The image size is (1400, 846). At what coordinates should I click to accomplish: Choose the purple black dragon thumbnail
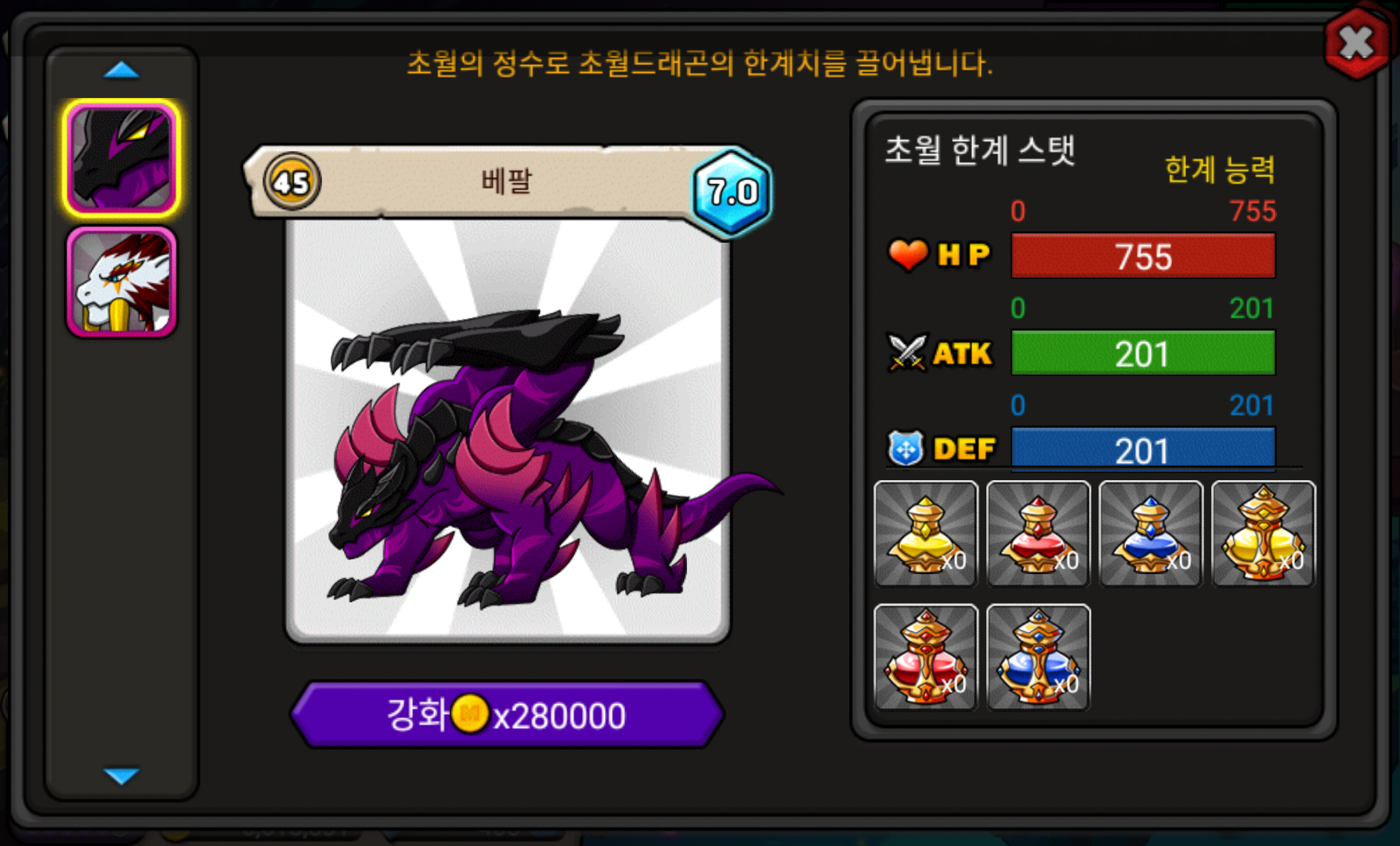pyautogui.click(x=121, y=159)
